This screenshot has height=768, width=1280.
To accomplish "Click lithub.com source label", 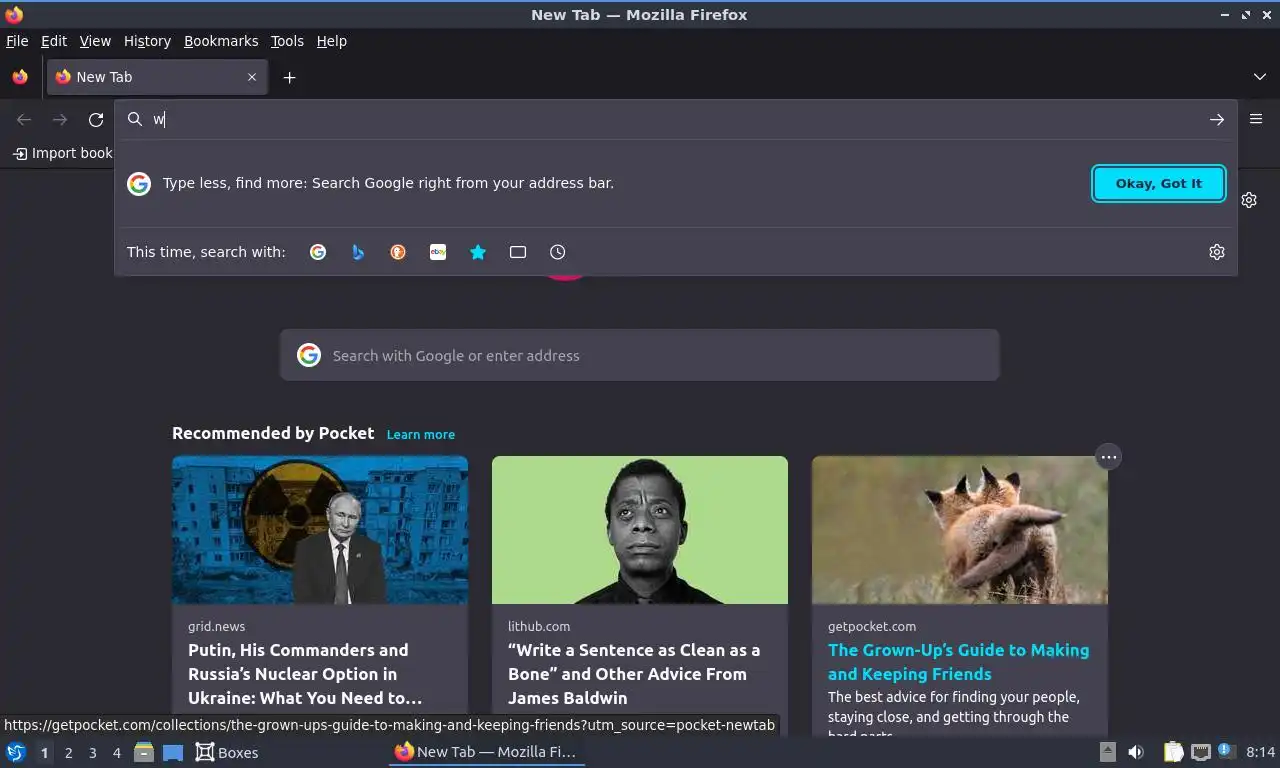I will 539,626.
